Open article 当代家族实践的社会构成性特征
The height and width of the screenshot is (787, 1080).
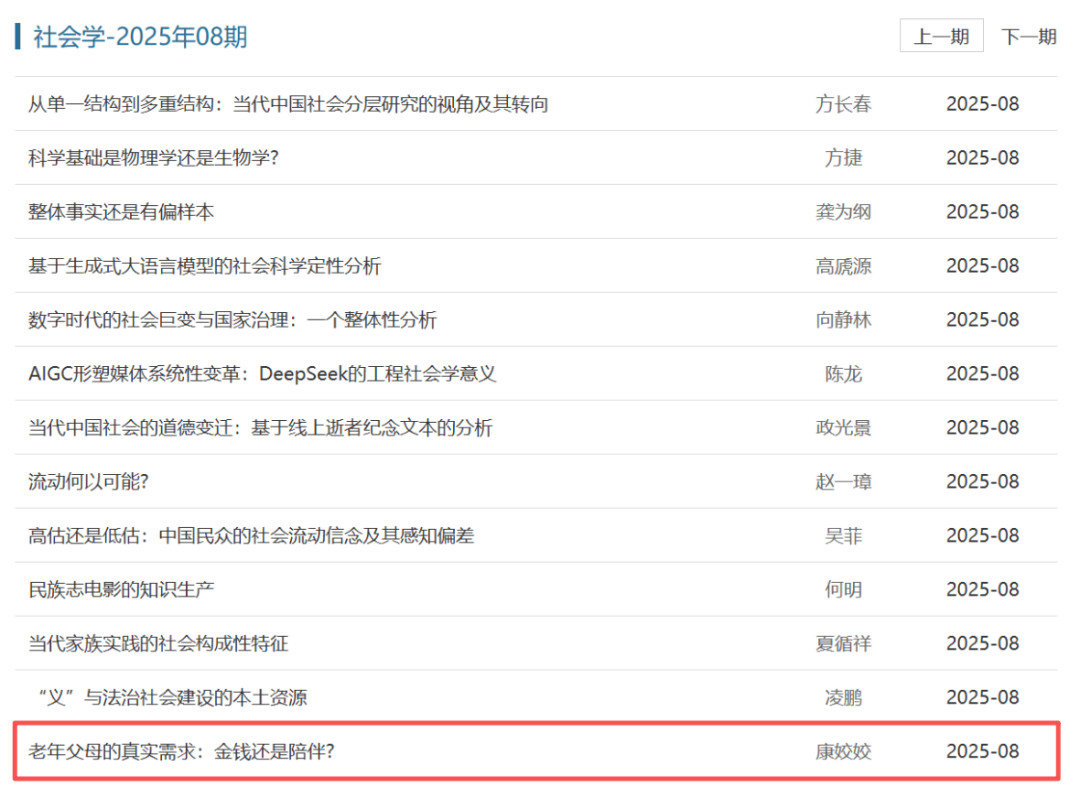click(x=158, y=643)
